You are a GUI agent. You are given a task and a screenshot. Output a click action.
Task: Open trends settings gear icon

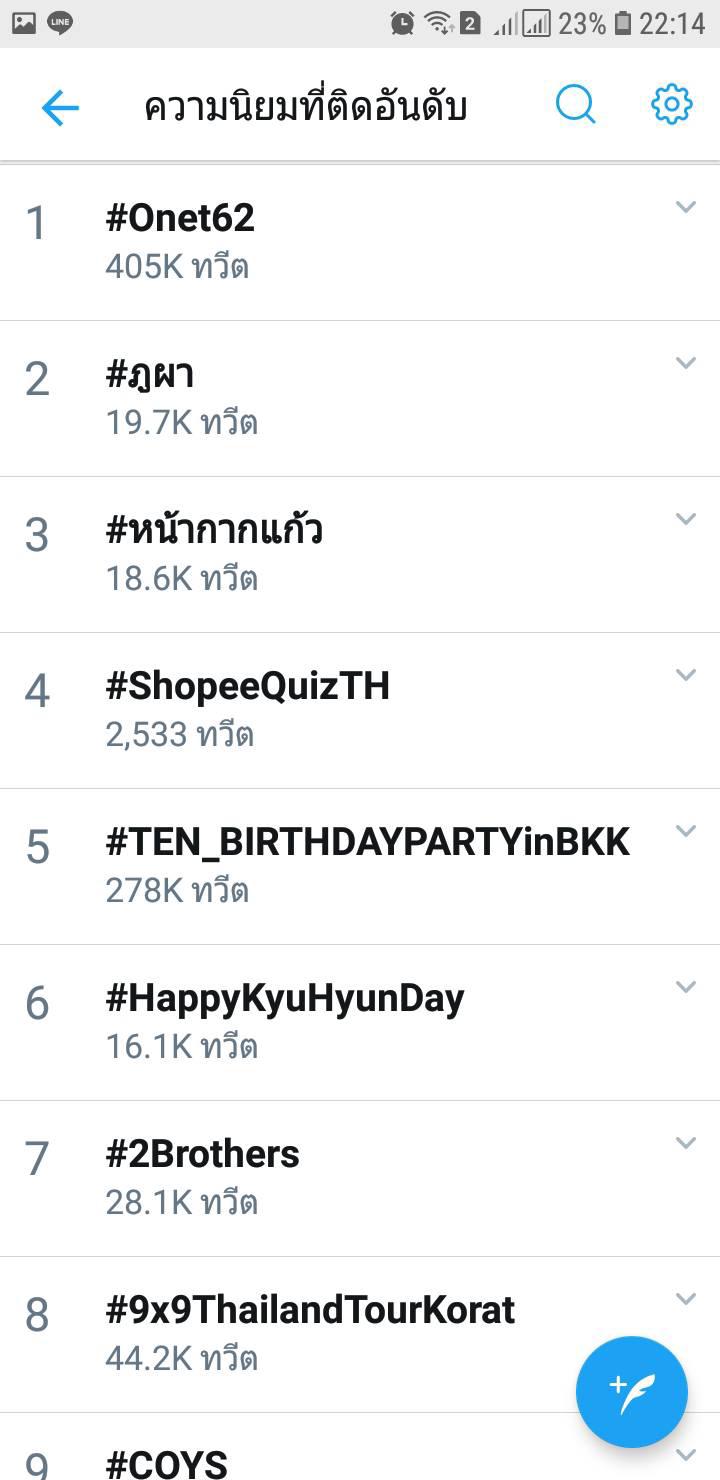[x=671, y=105]
